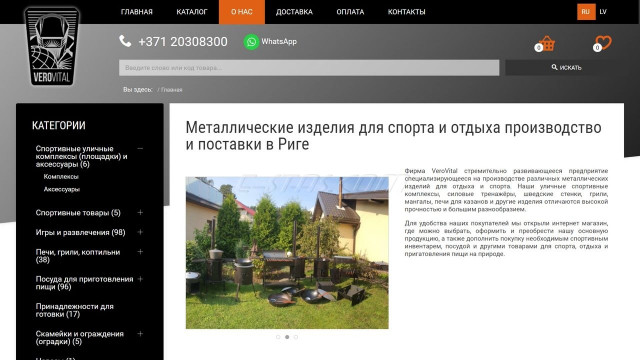Click the WhatsApp text label
Screen dimensions: 640x360
tap(279, 41)
